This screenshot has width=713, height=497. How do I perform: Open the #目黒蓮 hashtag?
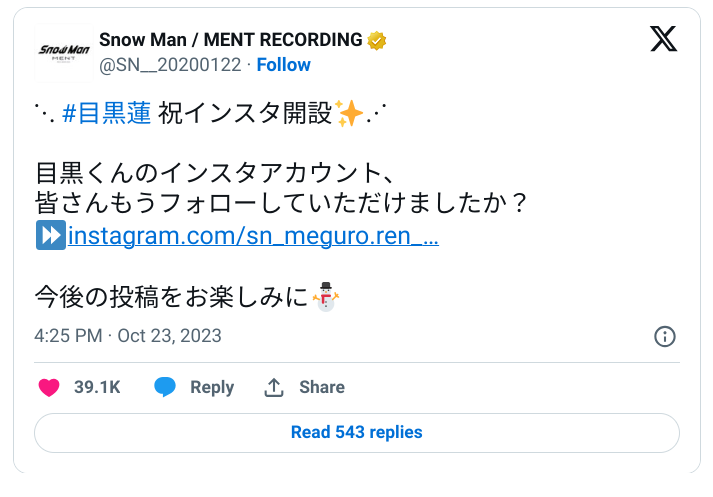click(106, 113)
